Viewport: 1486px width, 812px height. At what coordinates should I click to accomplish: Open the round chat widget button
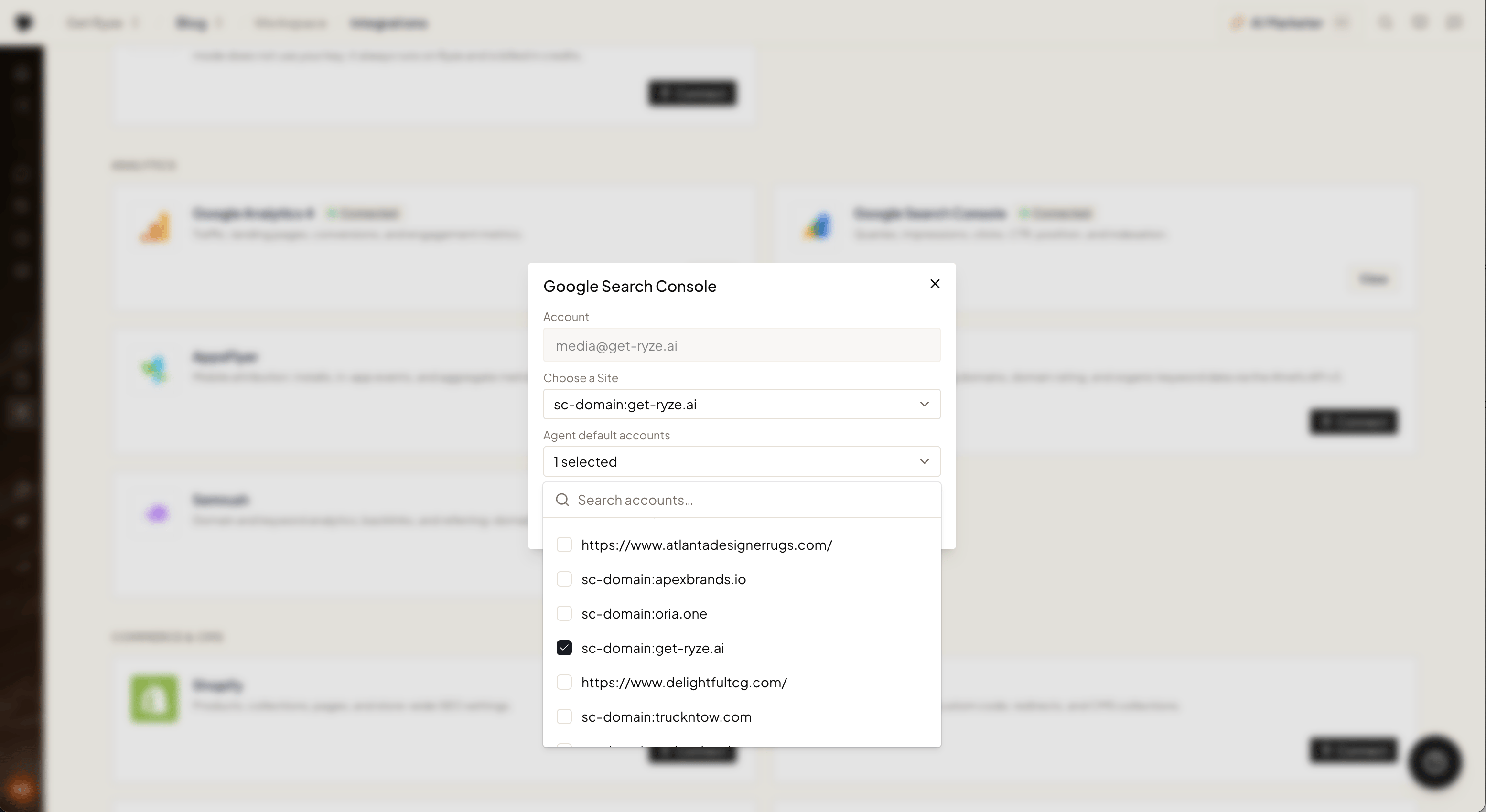pos(1435,762)
